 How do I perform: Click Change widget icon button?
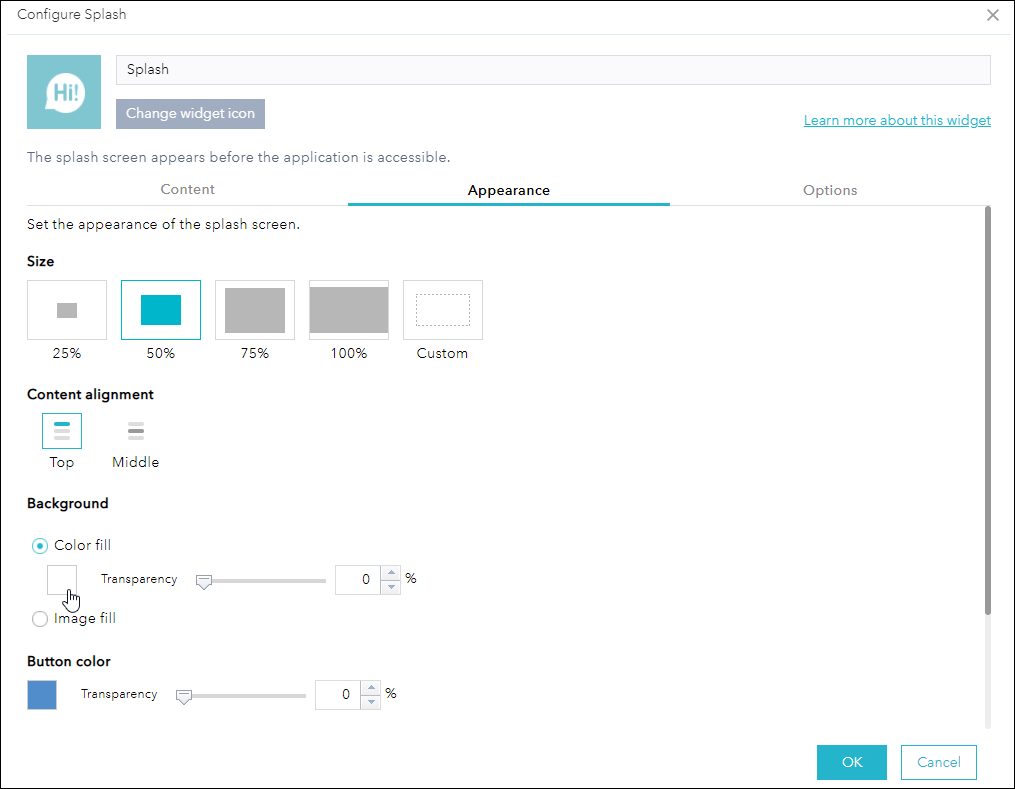tap(190, 114)
